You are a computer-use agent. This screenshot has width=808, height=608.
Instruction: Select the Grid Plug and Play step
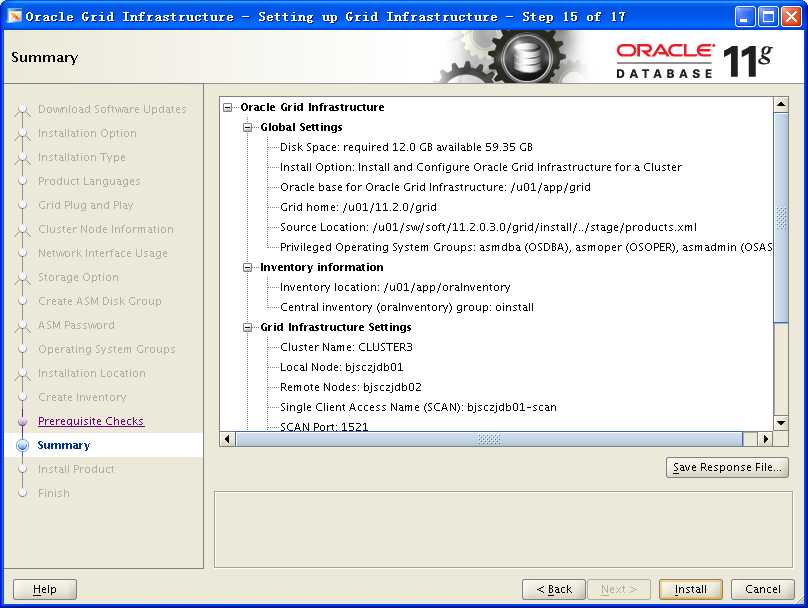[x=86, y=205]
